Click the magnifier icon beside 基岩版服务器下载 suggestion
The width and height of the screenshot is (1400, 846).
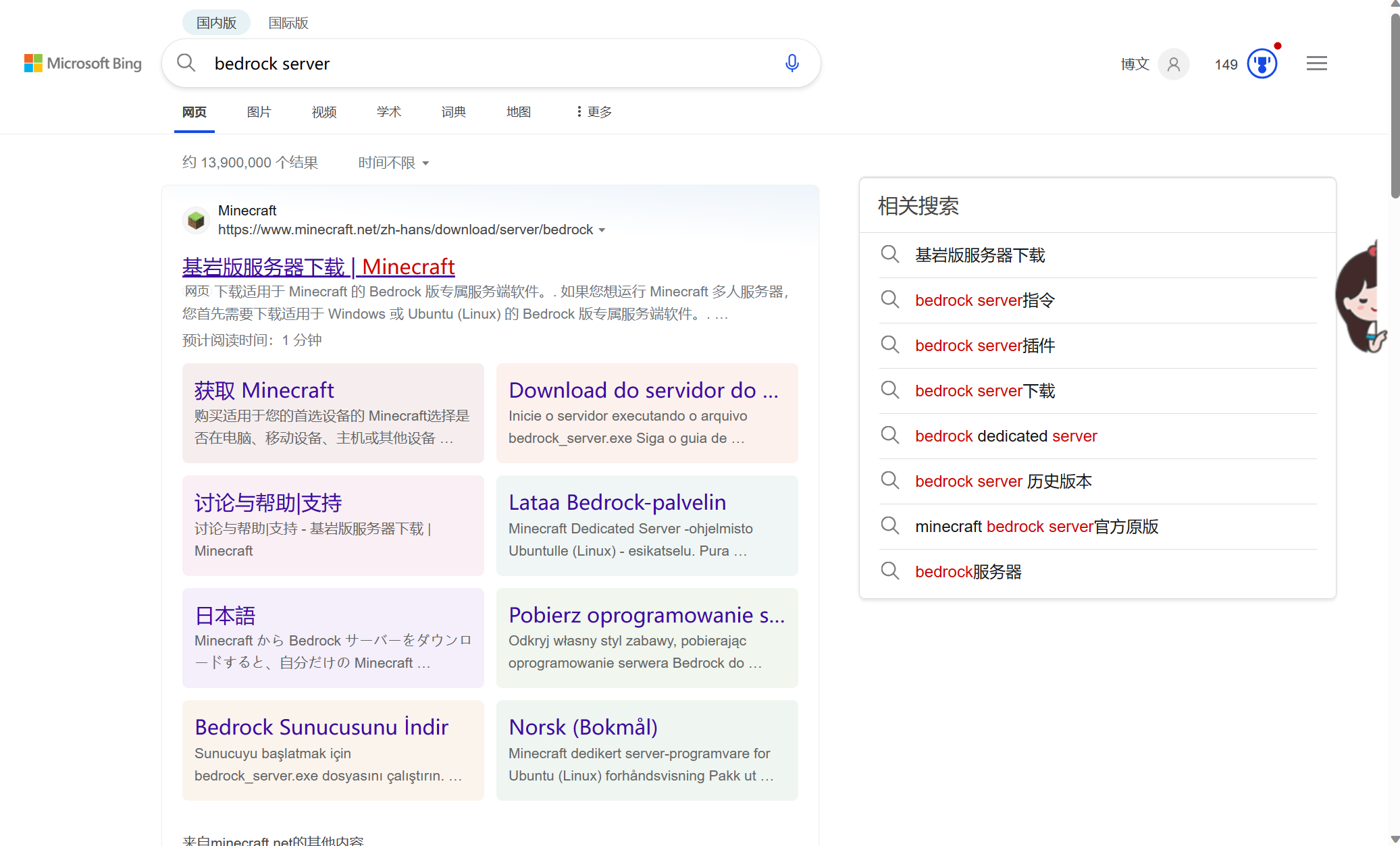(x=889, y=255)
